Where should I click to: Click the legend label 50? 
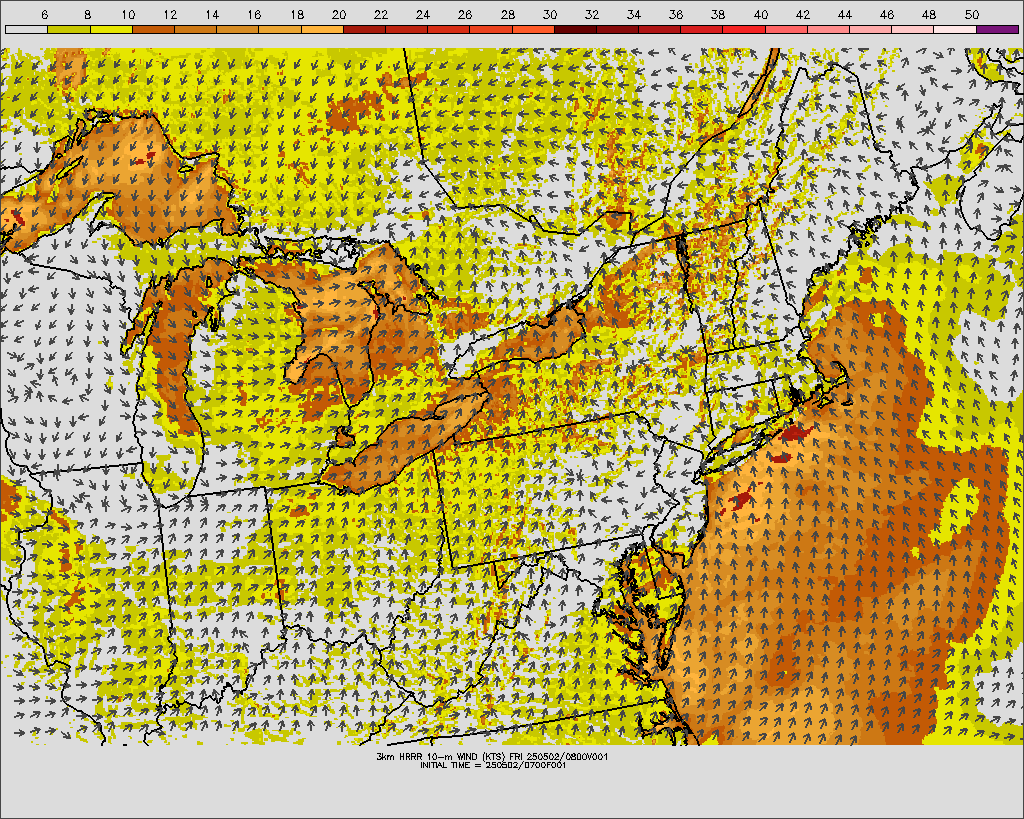click(x=971, y=14)
